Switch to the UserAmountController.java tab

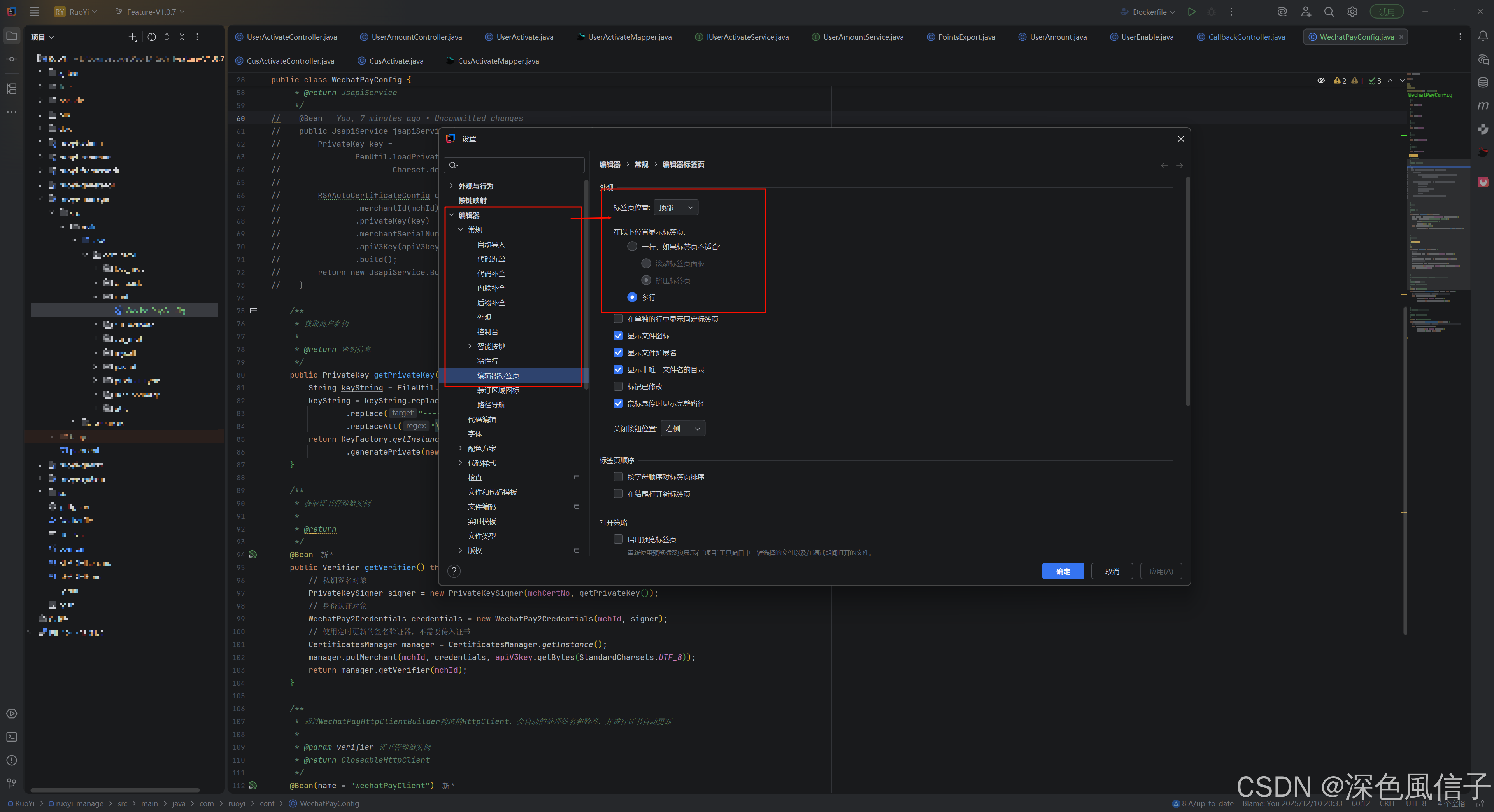416,37
